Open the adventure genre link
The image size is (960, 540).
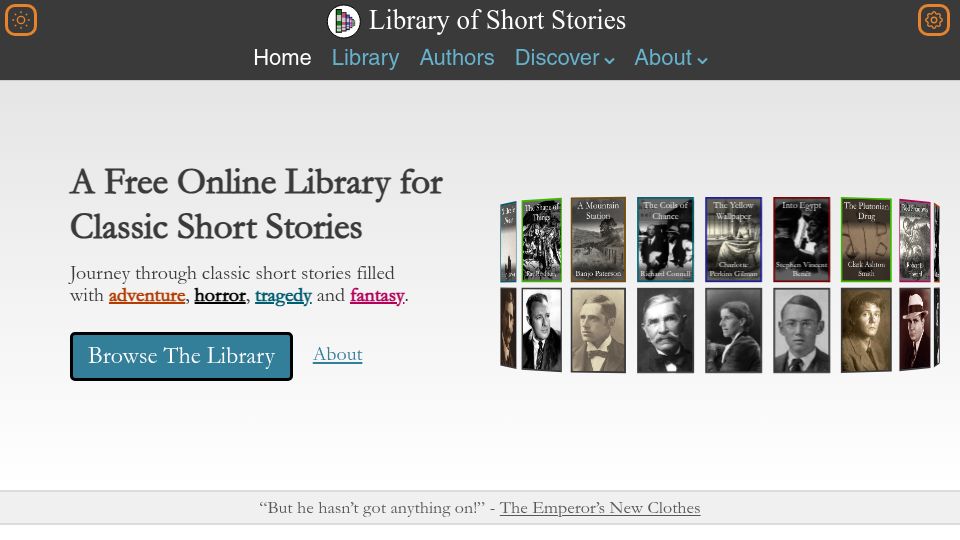click(147, 296)
